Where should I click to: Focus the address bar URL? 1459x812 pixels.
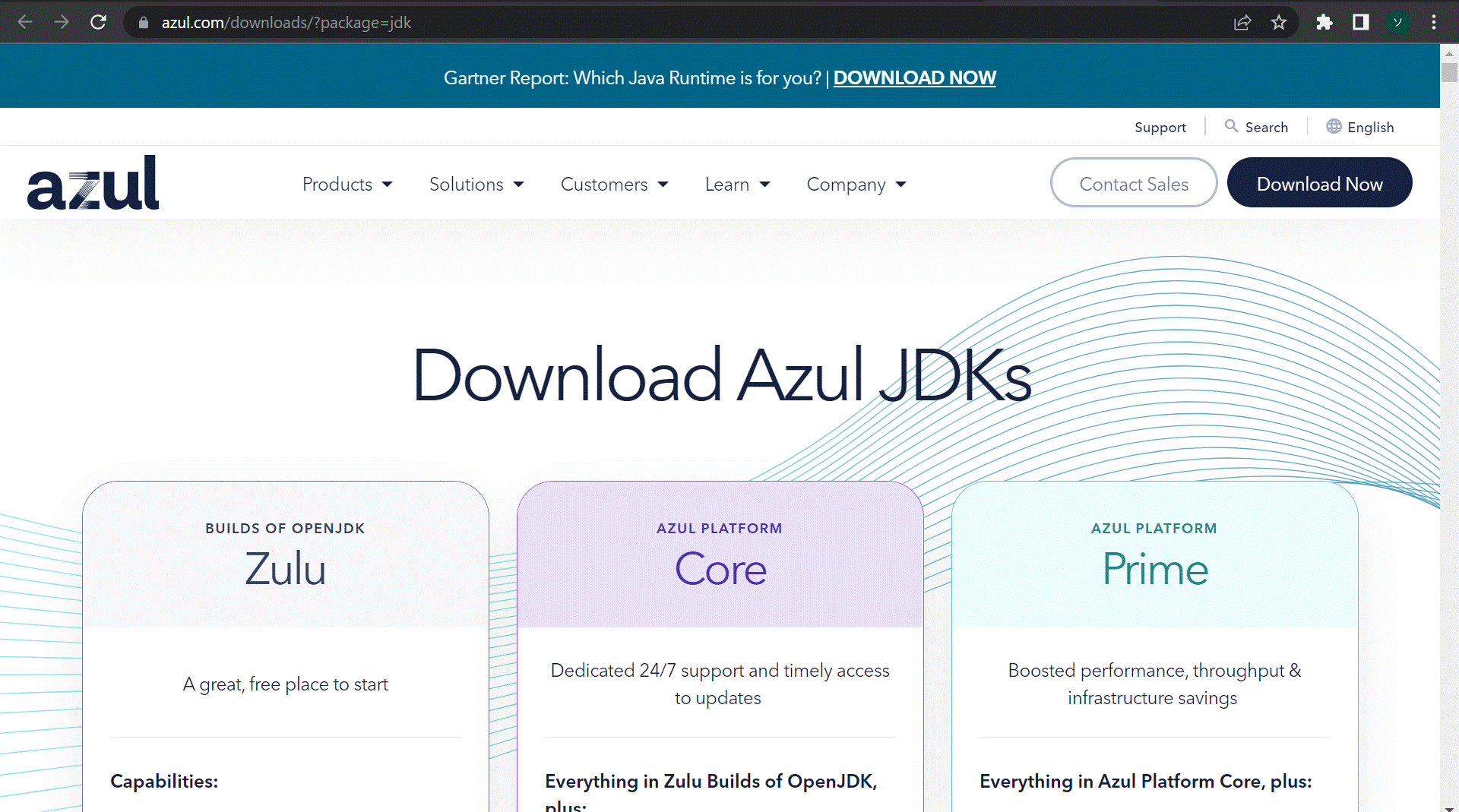point(286,23)
